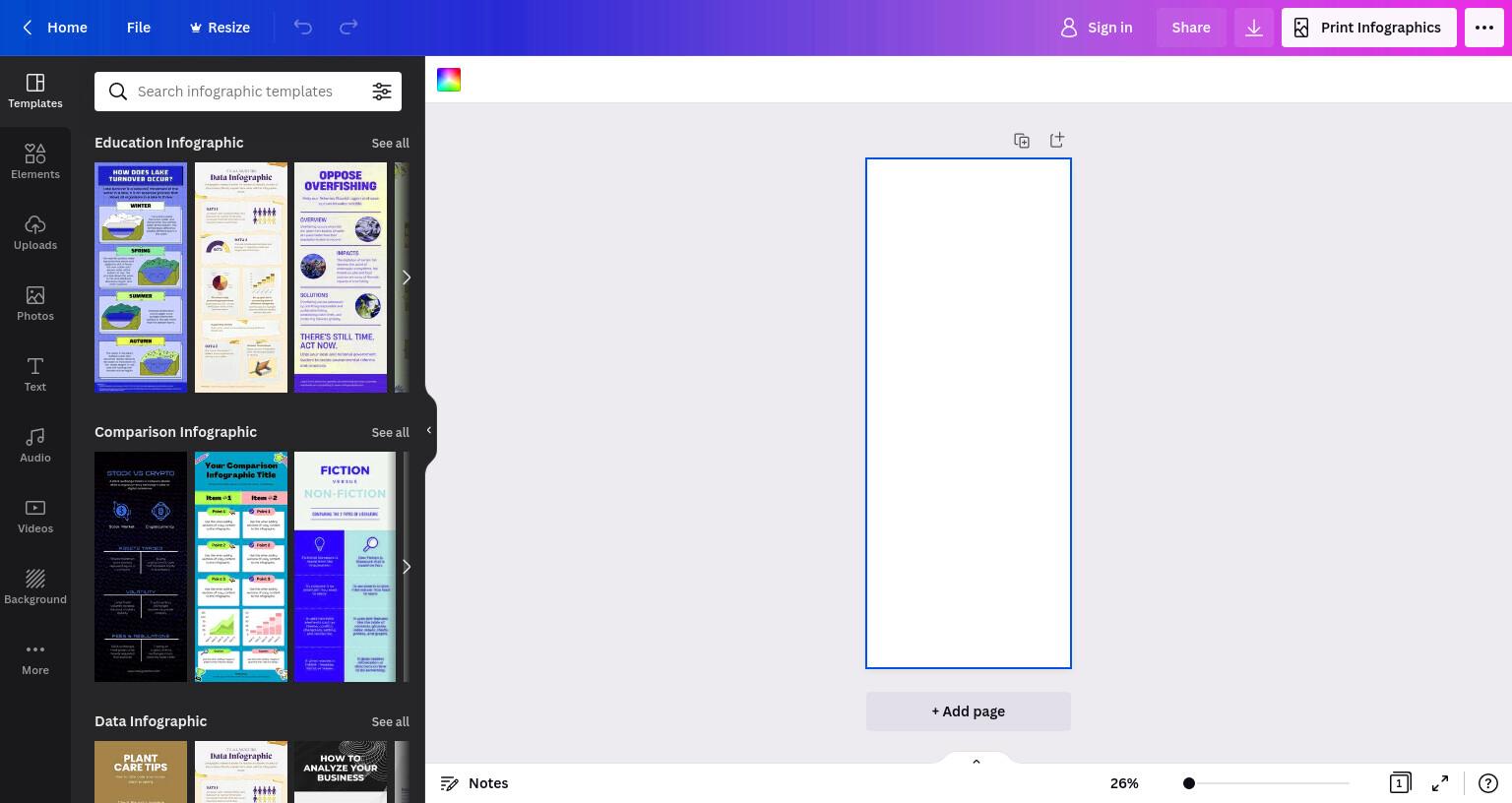Viewport: 1512px width, 803px height.
Task: Select the blank canvas page
Action: click(x=969, y=413)
